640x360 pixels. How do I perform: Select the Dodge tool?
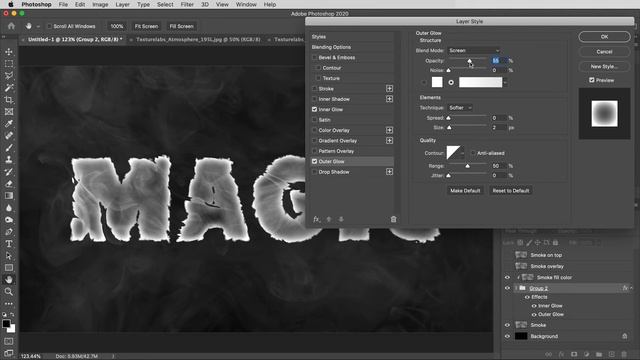[x=9, y=220]
